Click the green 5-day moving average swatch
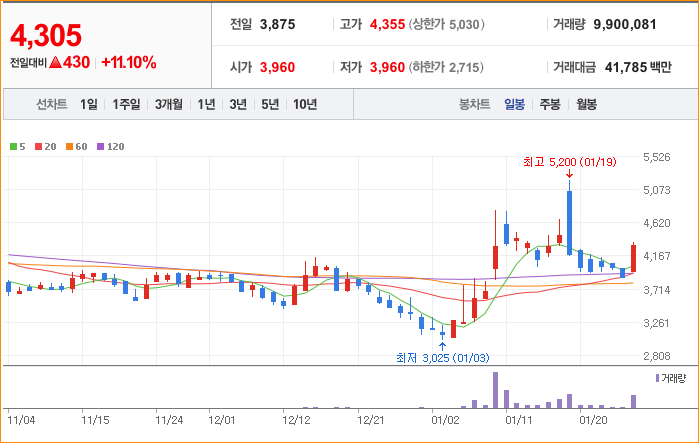 click(x=13, y=147)
